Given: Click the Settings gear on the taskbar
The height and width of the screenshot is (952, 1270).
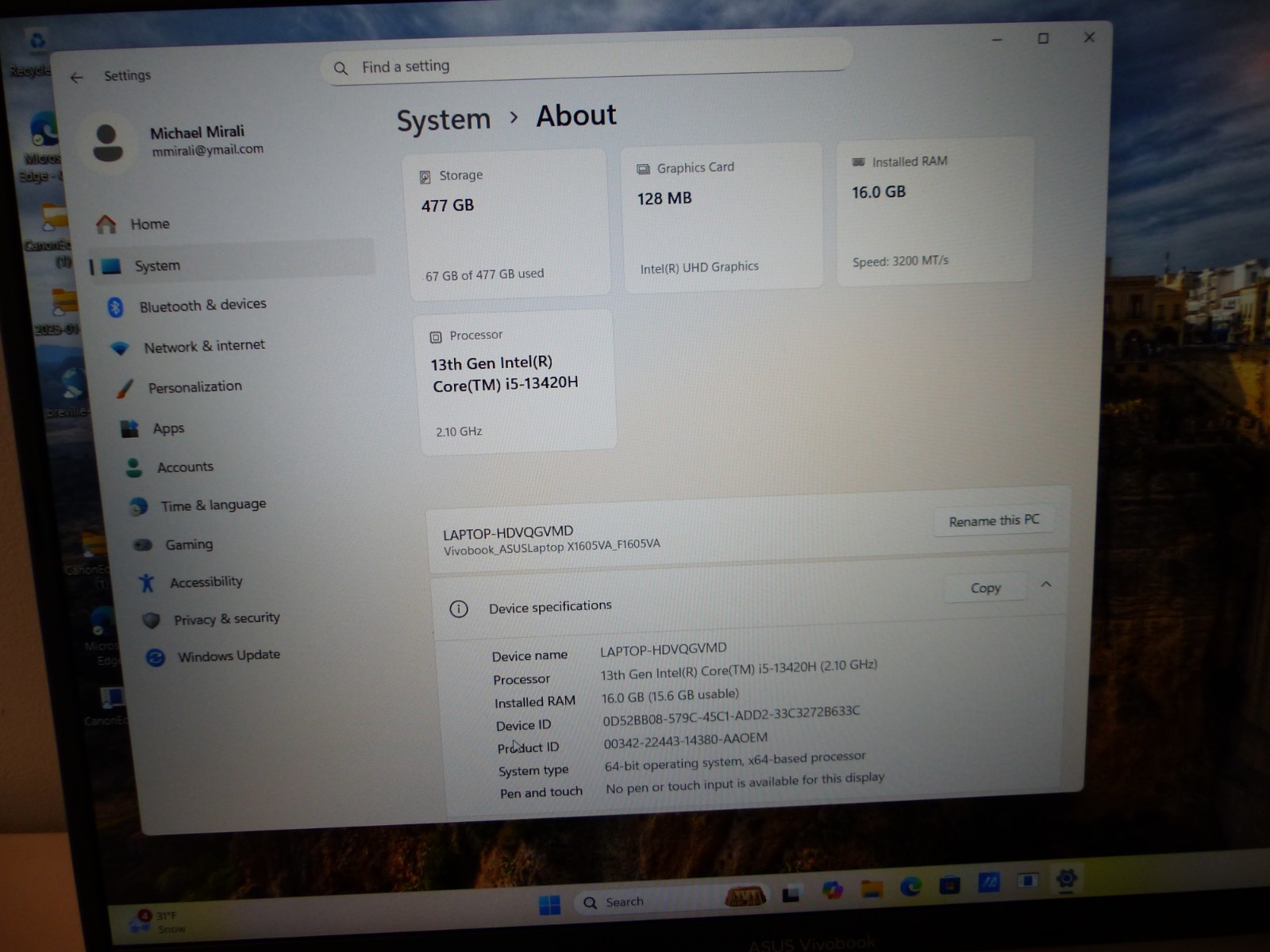Looking at the screenshot, I should point(1066,878).
